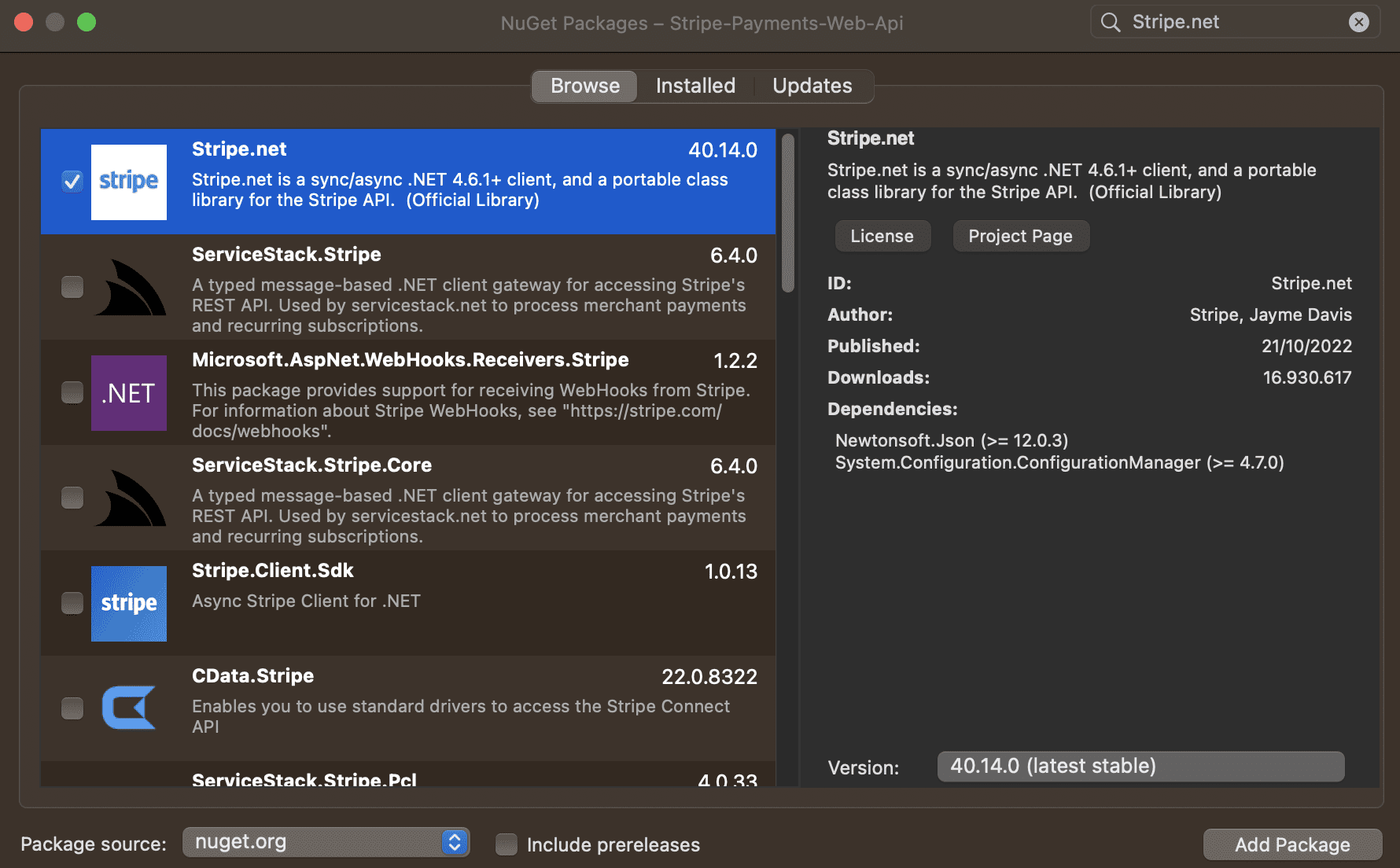This screenshot has height=868, width=1400.
Task: Click System.Configuration.ConfigurationManager dependency entry
Action: coord(1059,462)
